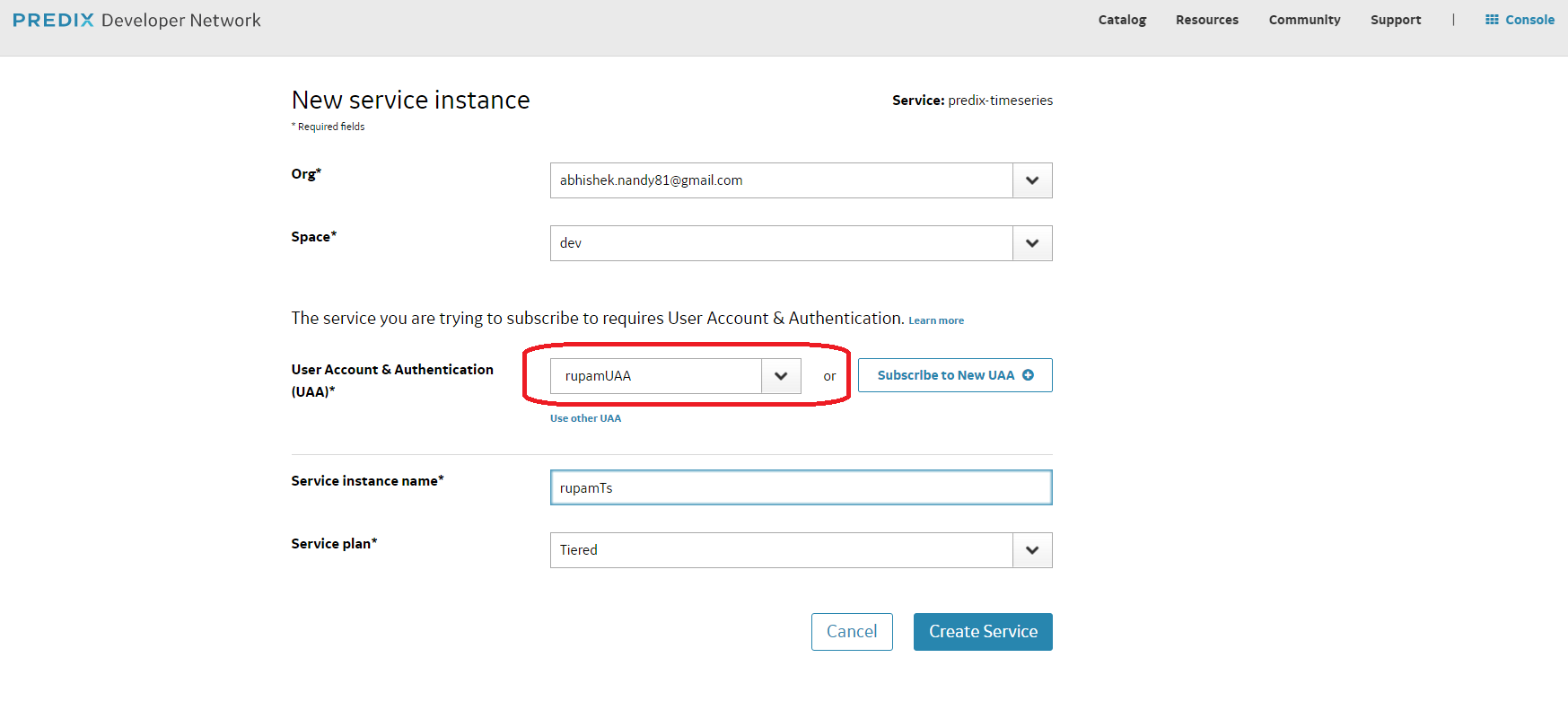Image resolution: width=1568 pixels, height=710 pixels.
Task: Open the Resources menu item
Action: point(1207,20)
